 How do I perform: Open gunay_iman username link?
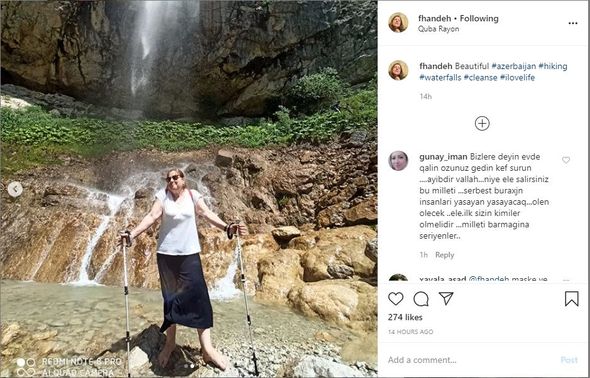pyautogui.click(x=443, y=157)
